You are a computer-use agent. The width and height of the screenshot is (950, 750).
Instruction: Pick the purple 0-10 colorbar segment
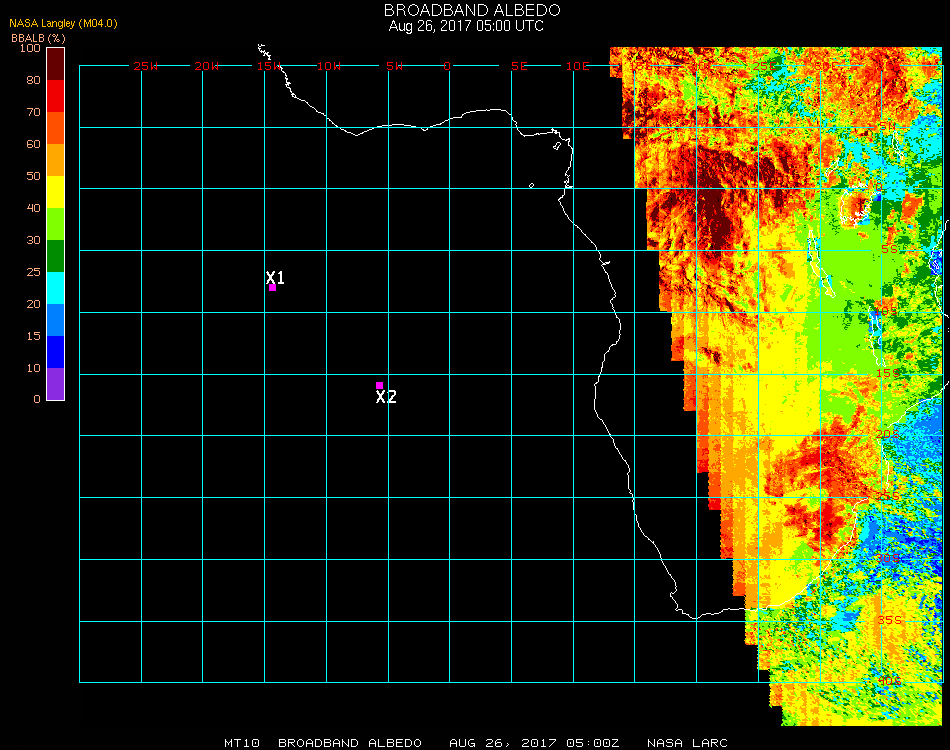pyautogui.click(x=56, y=384)
